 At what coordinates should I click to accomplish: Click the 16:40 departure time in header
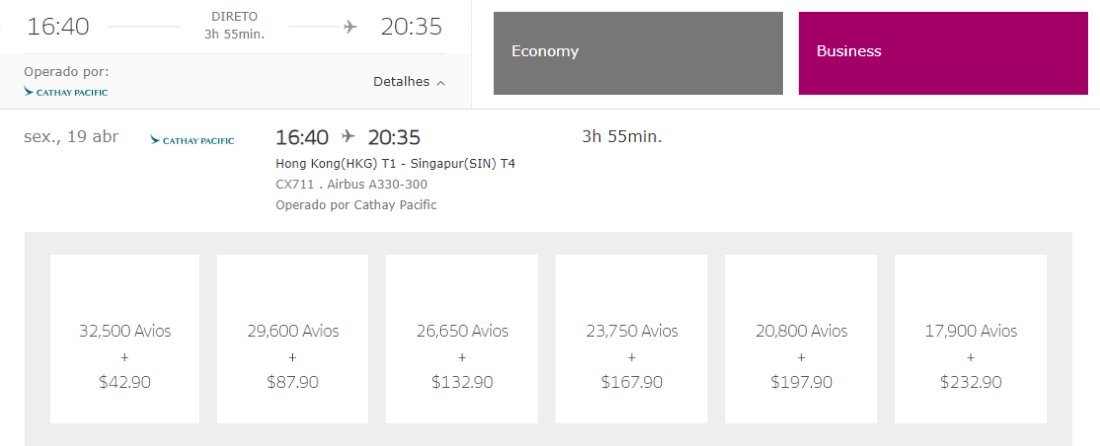pos(58,27)
